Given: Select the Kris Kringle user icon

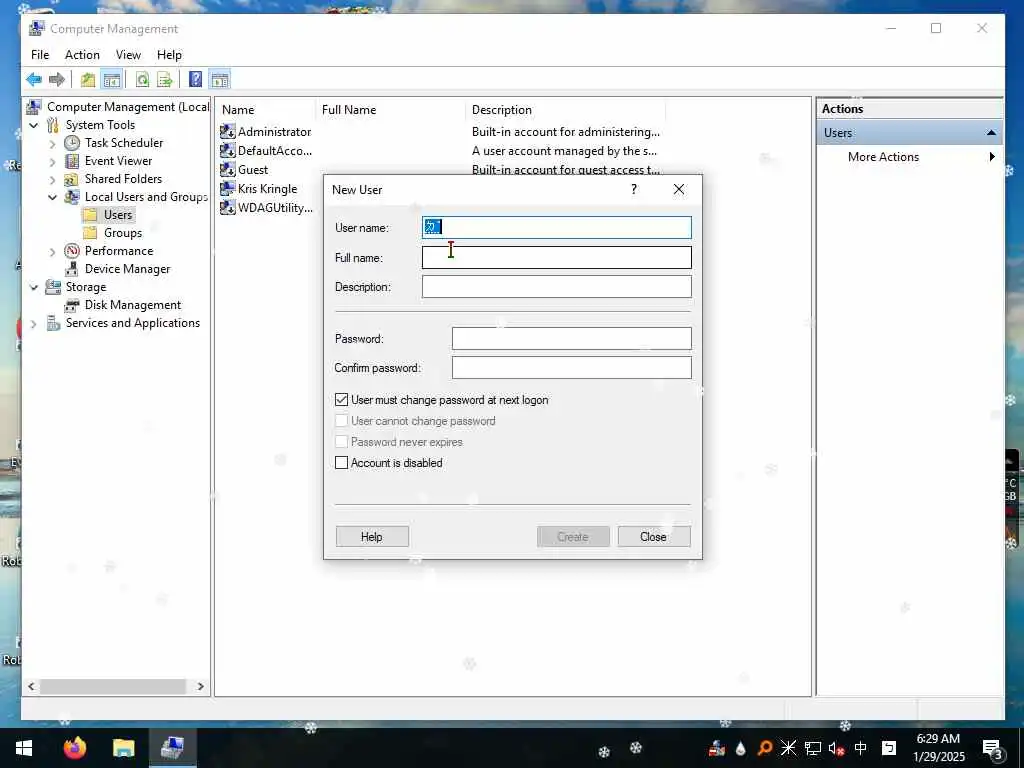Looking at the screenshot, I should tap(227, 188).
